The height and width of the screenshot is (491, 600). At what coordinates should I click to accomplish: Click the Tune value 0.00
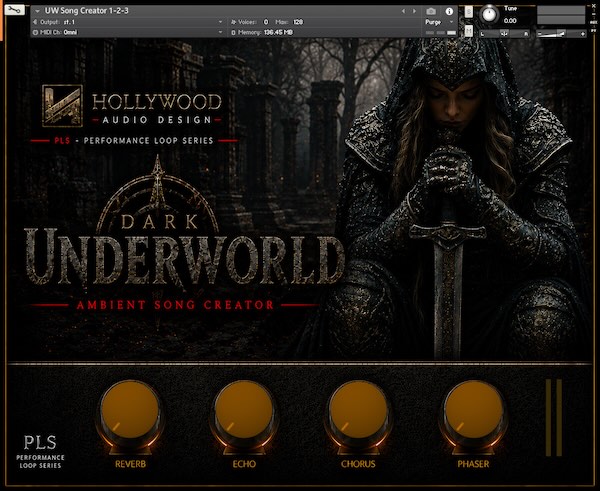(510, 21)
